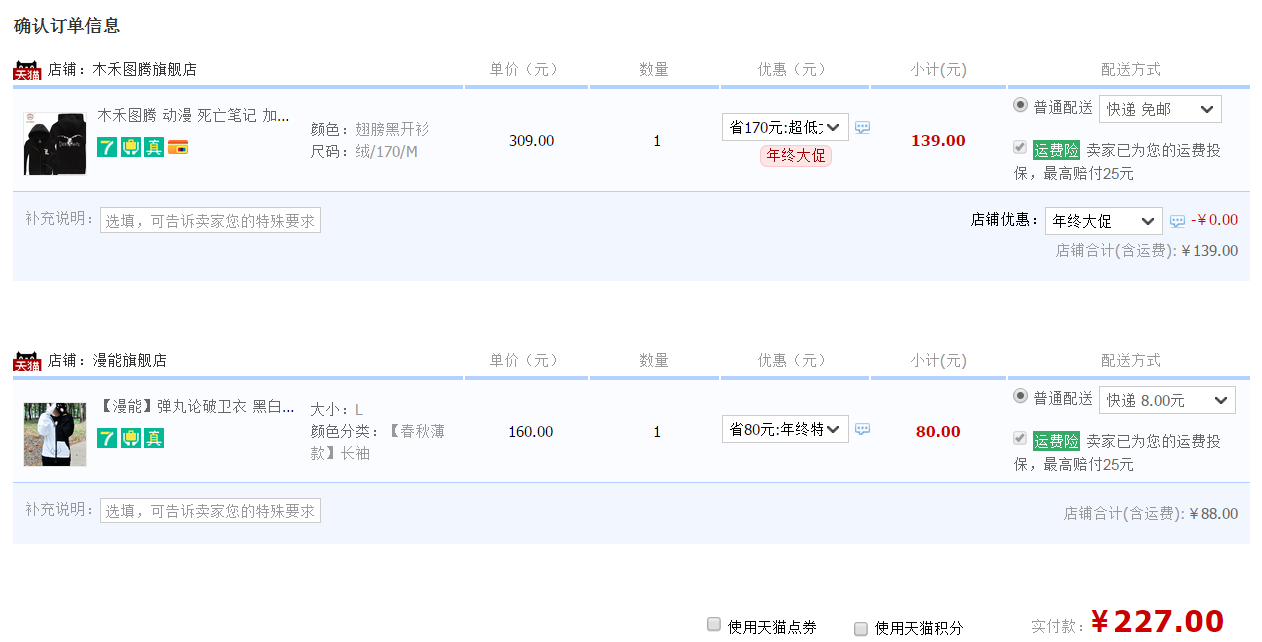Focus the 补充说明 note field for 漫能旗舰店
Viewport: 1262px width, 642px height.
(210, 511)
